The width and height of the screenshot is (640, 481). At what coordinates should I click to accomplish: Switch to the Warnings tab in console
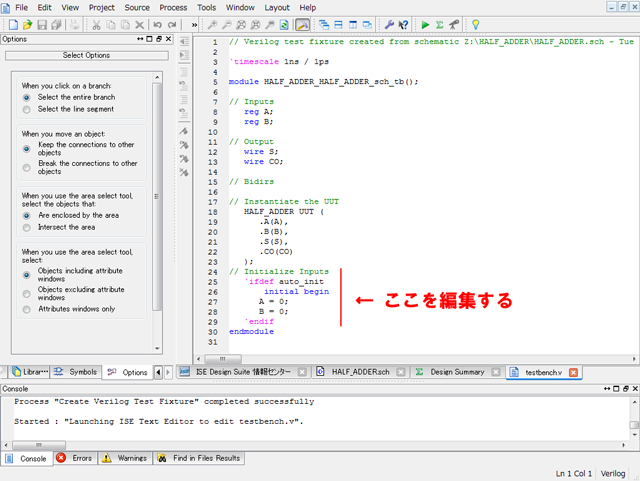pos(125,458)
